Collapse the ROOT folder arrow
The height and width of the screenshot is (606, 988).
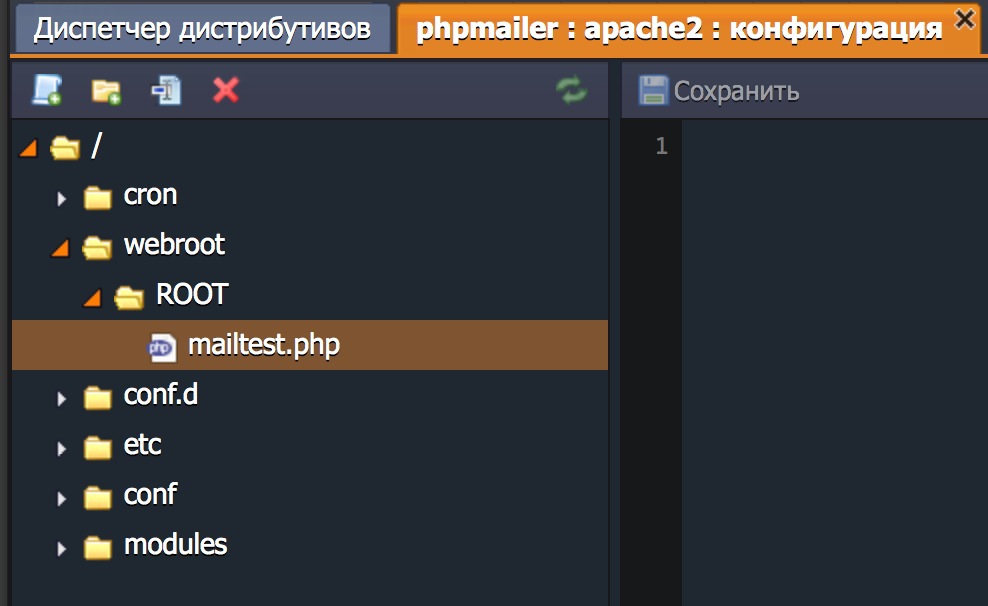92,298
